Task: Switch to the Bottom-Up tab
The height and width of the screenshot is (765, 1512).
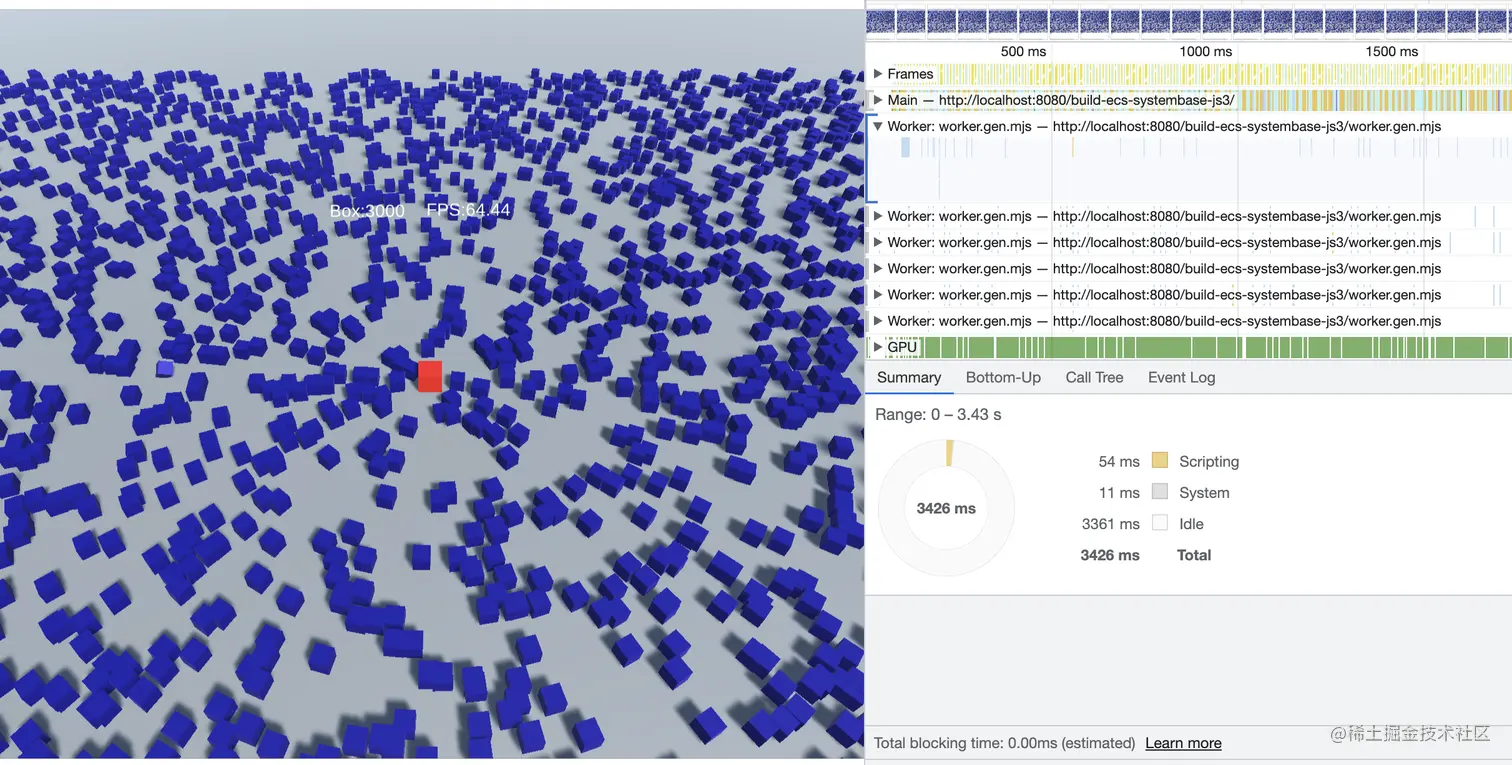Action: point(1003,377)
